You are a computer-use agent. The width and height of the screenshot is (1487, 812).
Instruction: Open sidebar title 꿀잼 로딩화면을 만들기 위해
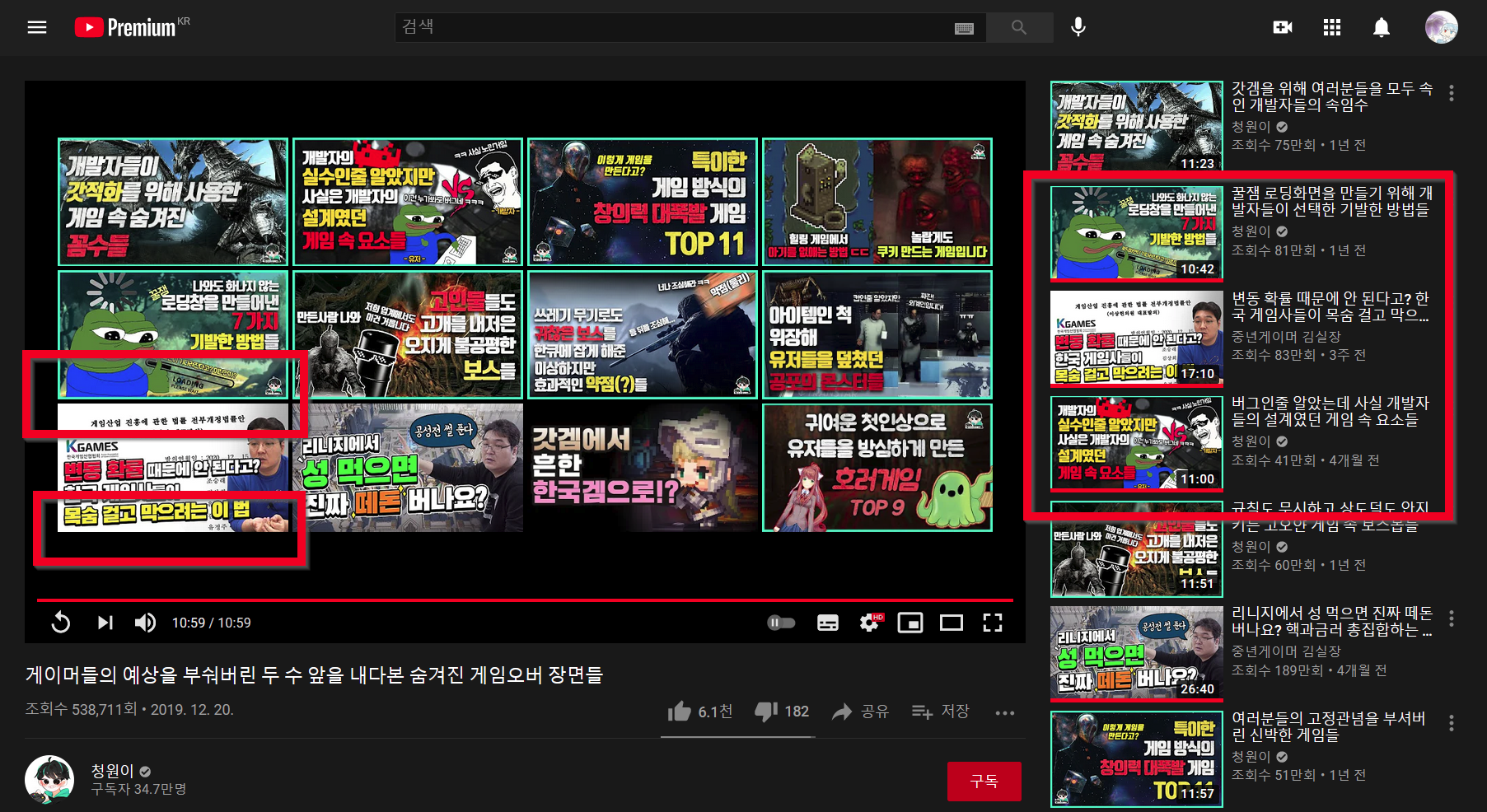tap(1331, 201)
